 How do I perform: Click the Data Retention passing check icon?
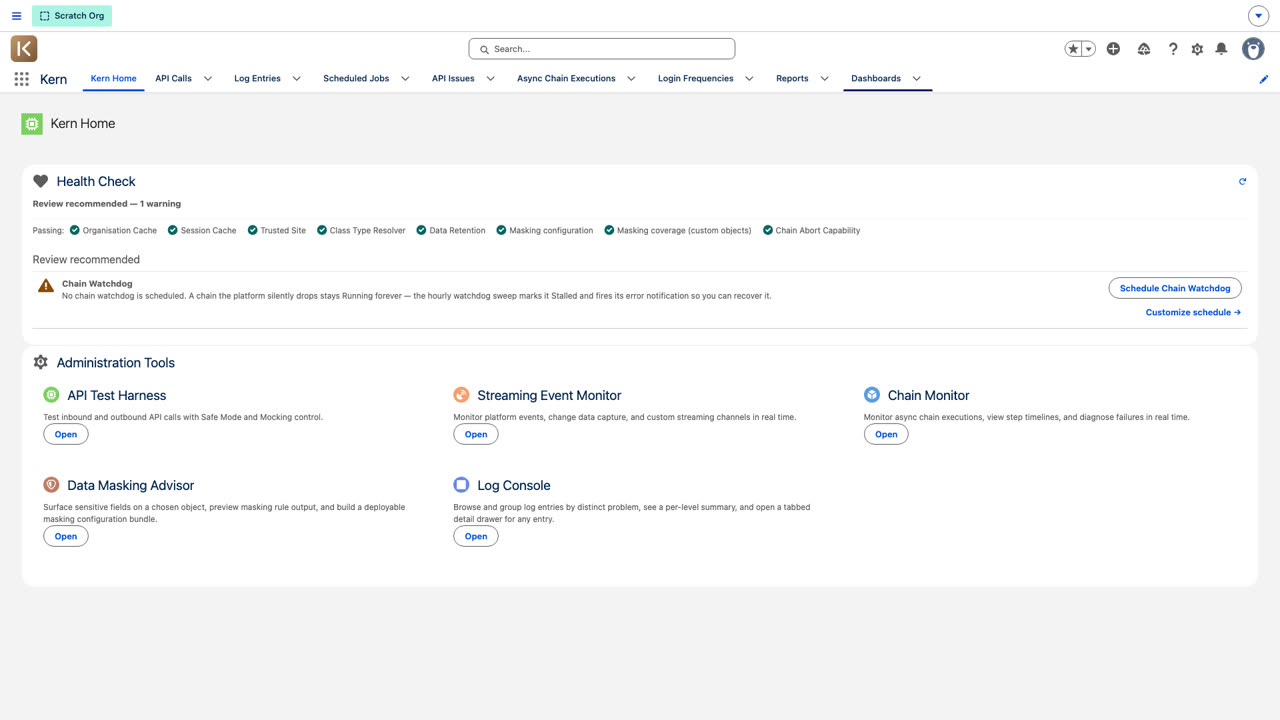coord(422,230)
